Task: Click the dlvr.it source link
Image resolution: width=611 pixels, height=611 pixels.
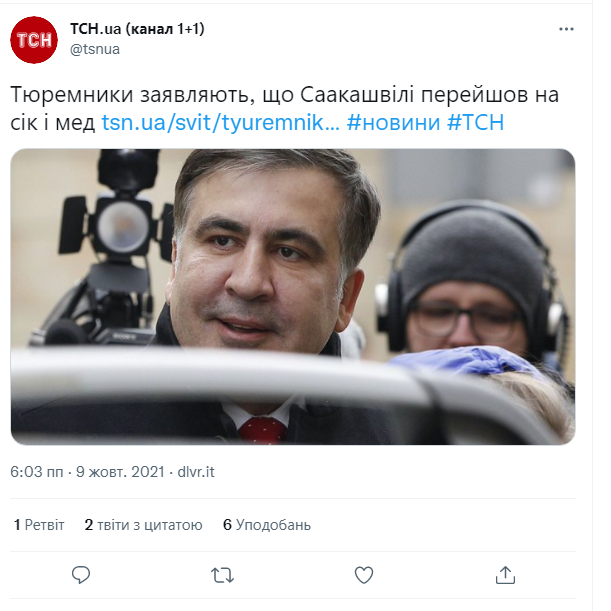Action: tap(196, 472)
